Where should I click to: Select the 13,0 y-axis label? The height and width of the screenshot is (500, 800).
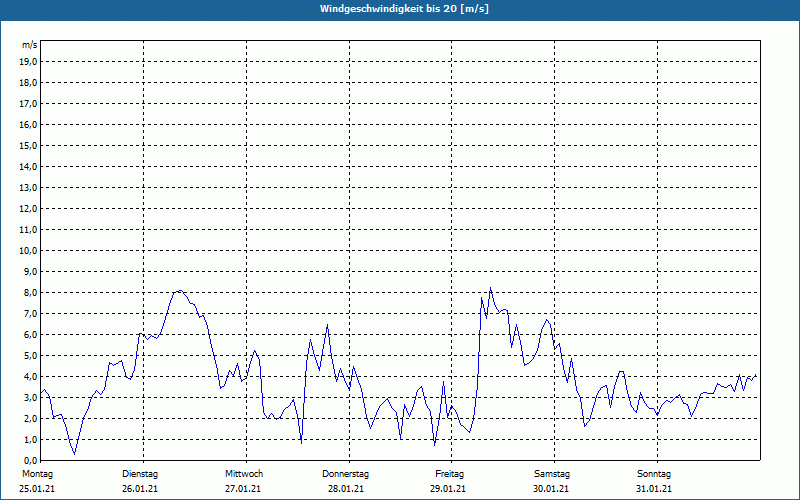click(x=28, y=188)
